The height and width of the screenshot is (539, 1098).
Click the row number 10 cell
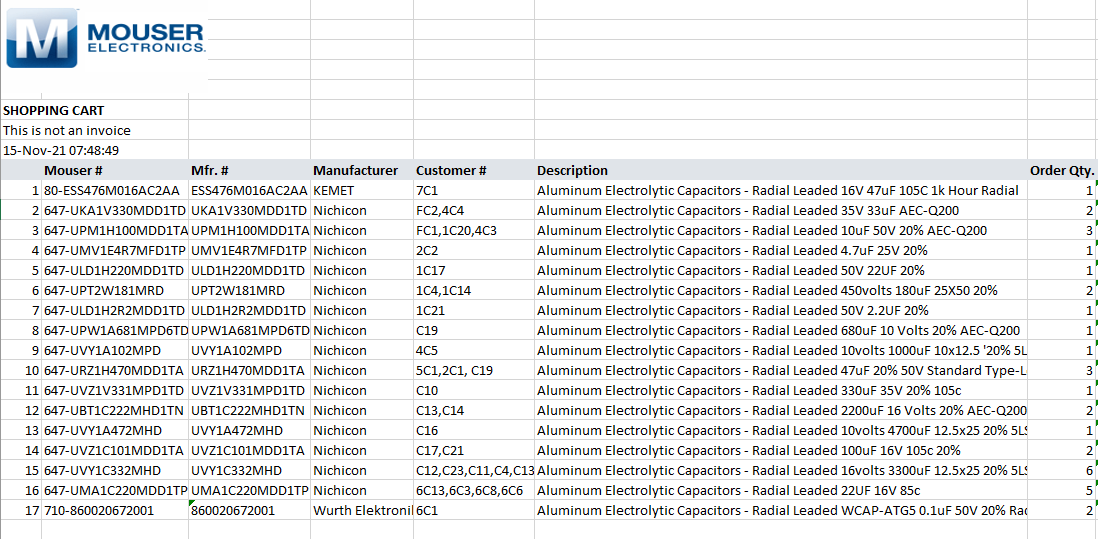click(x=33, y=371)
